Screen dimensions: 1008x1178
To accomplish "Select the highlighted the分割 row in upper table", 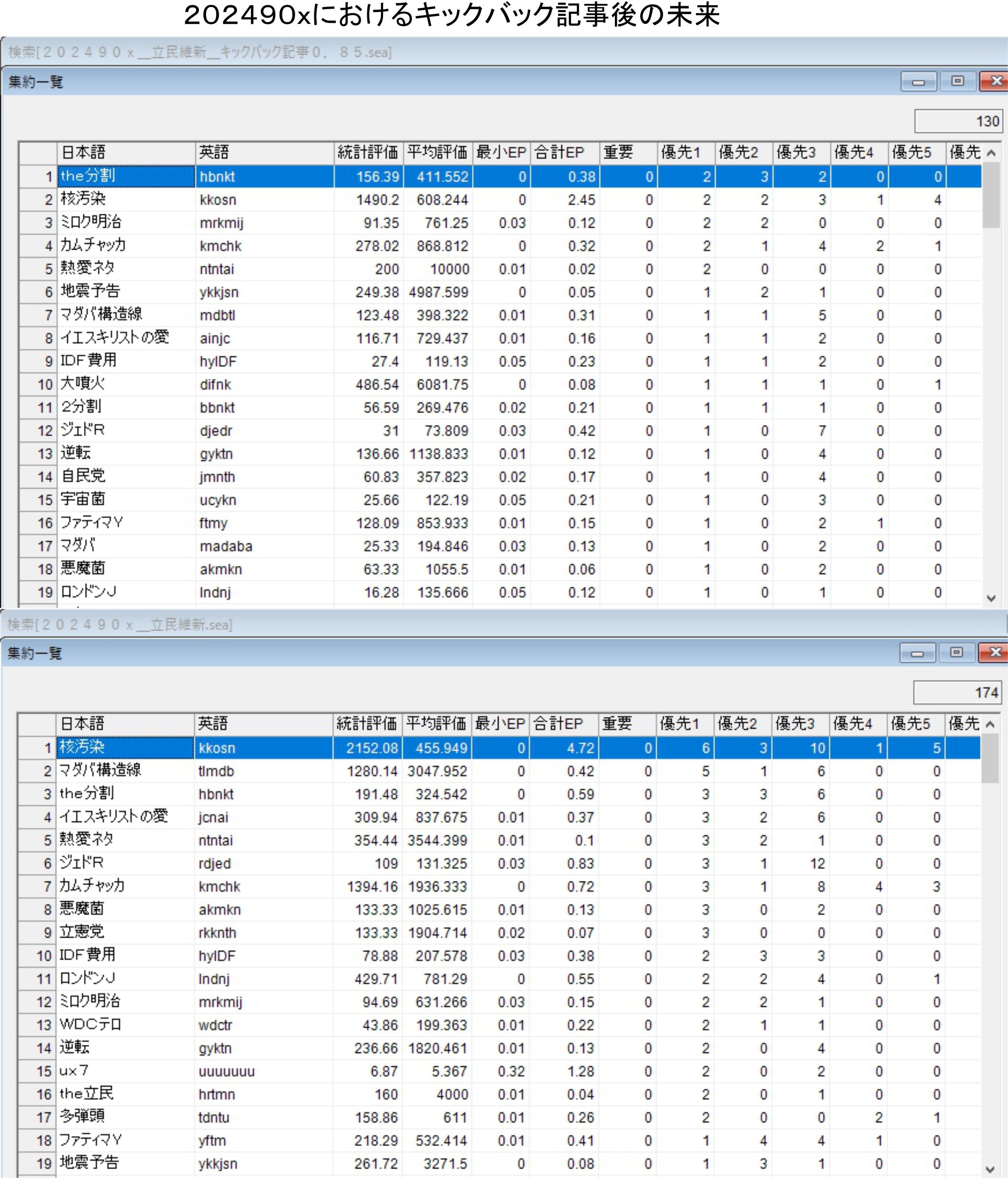I will click(500, 176).
